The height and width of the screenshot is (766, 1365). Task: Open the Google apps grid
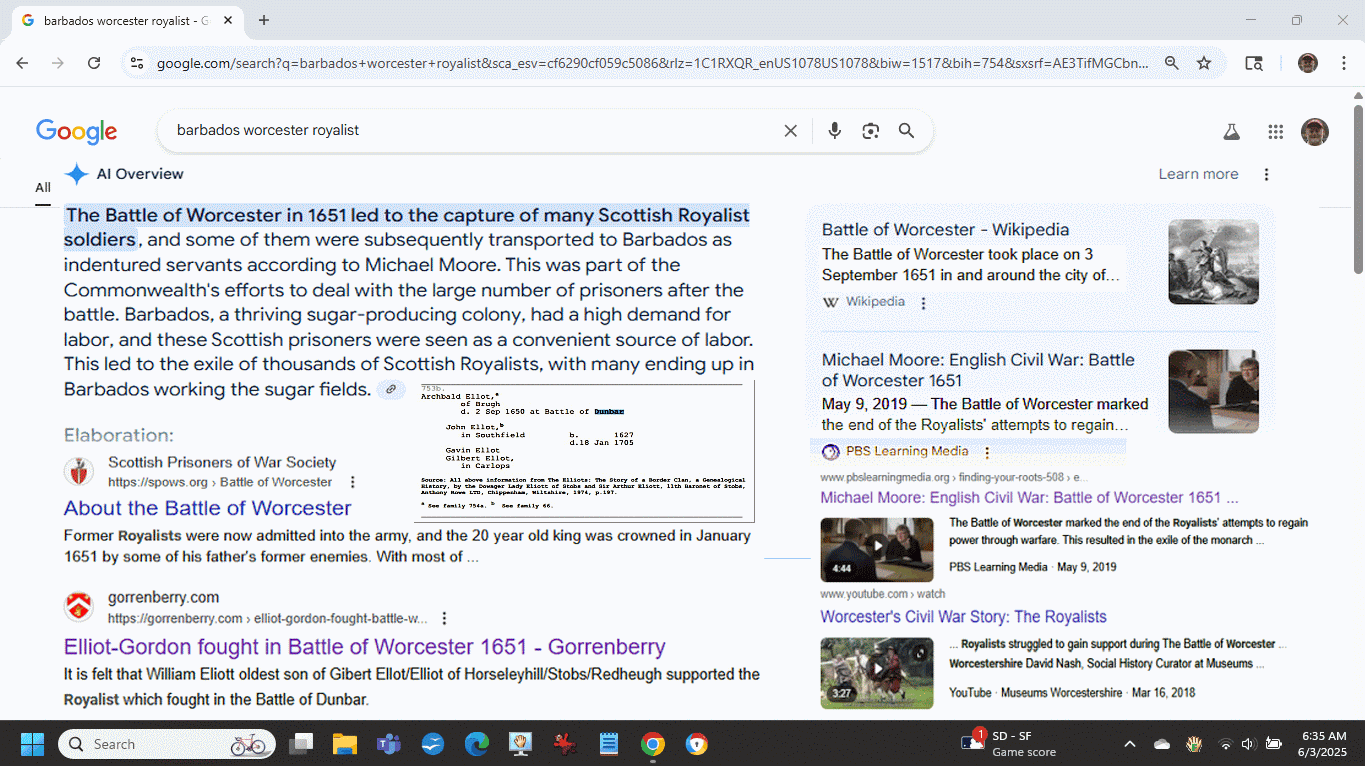(1275, 132)
